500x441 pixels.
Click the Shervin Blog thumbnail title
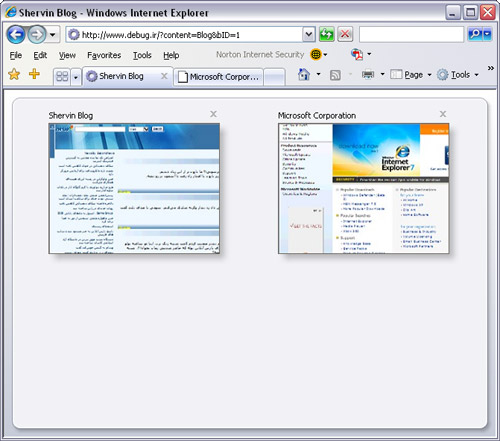(71, 116)
